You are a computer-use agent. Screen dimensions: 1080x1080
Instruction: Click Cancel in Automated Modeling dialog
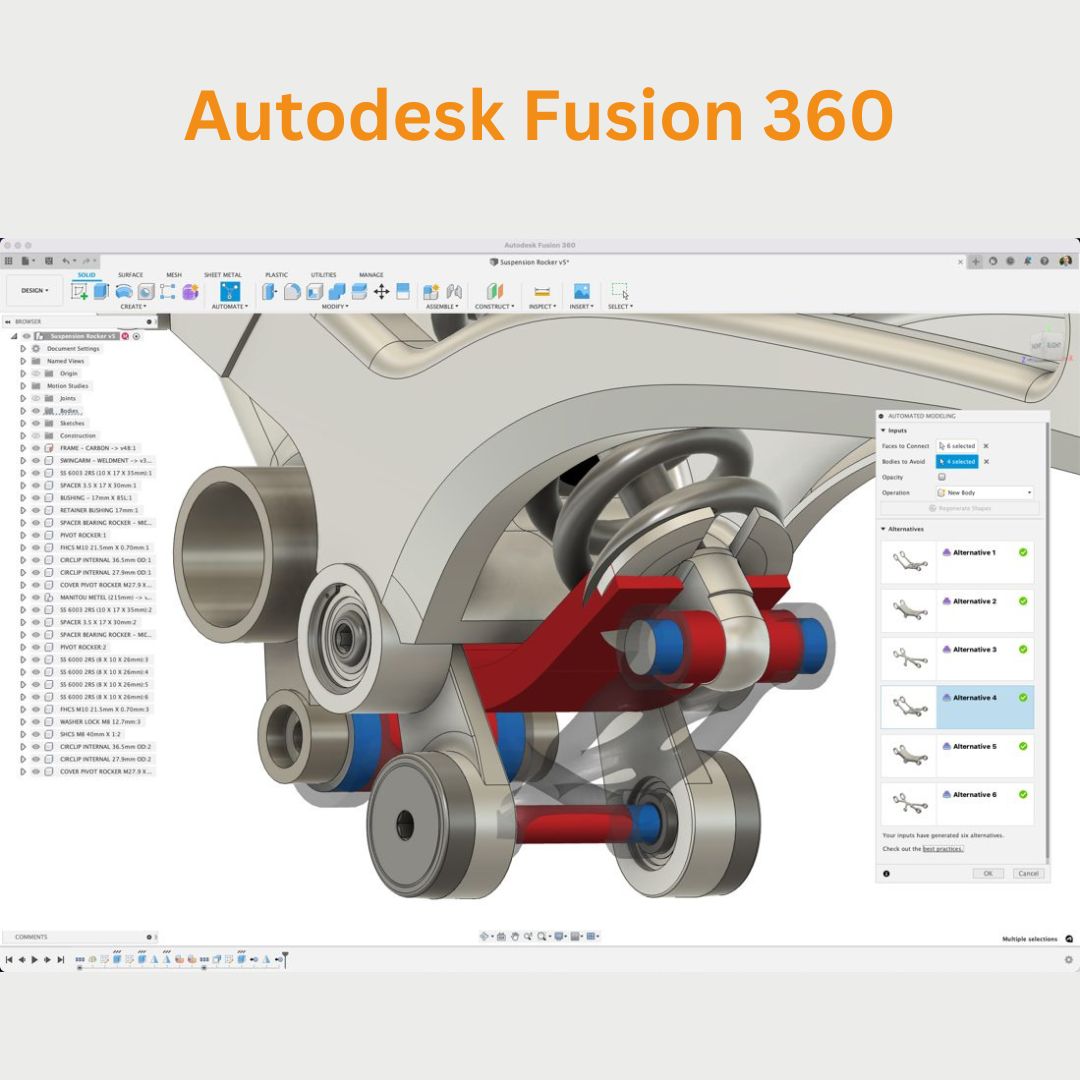pyautogui.click(x=1028, y=873)
